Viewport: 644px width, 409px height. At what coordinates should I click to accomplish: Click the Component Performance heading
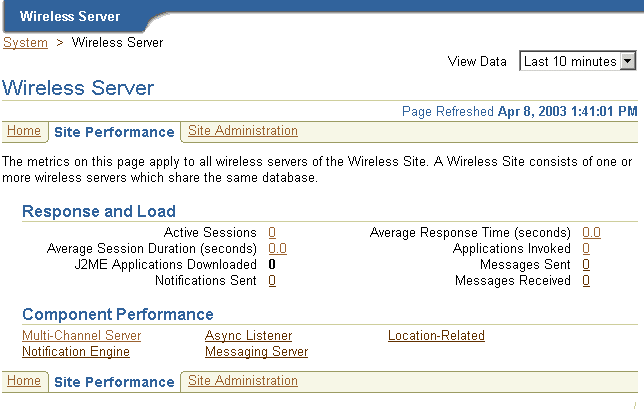tap(118, 314)
